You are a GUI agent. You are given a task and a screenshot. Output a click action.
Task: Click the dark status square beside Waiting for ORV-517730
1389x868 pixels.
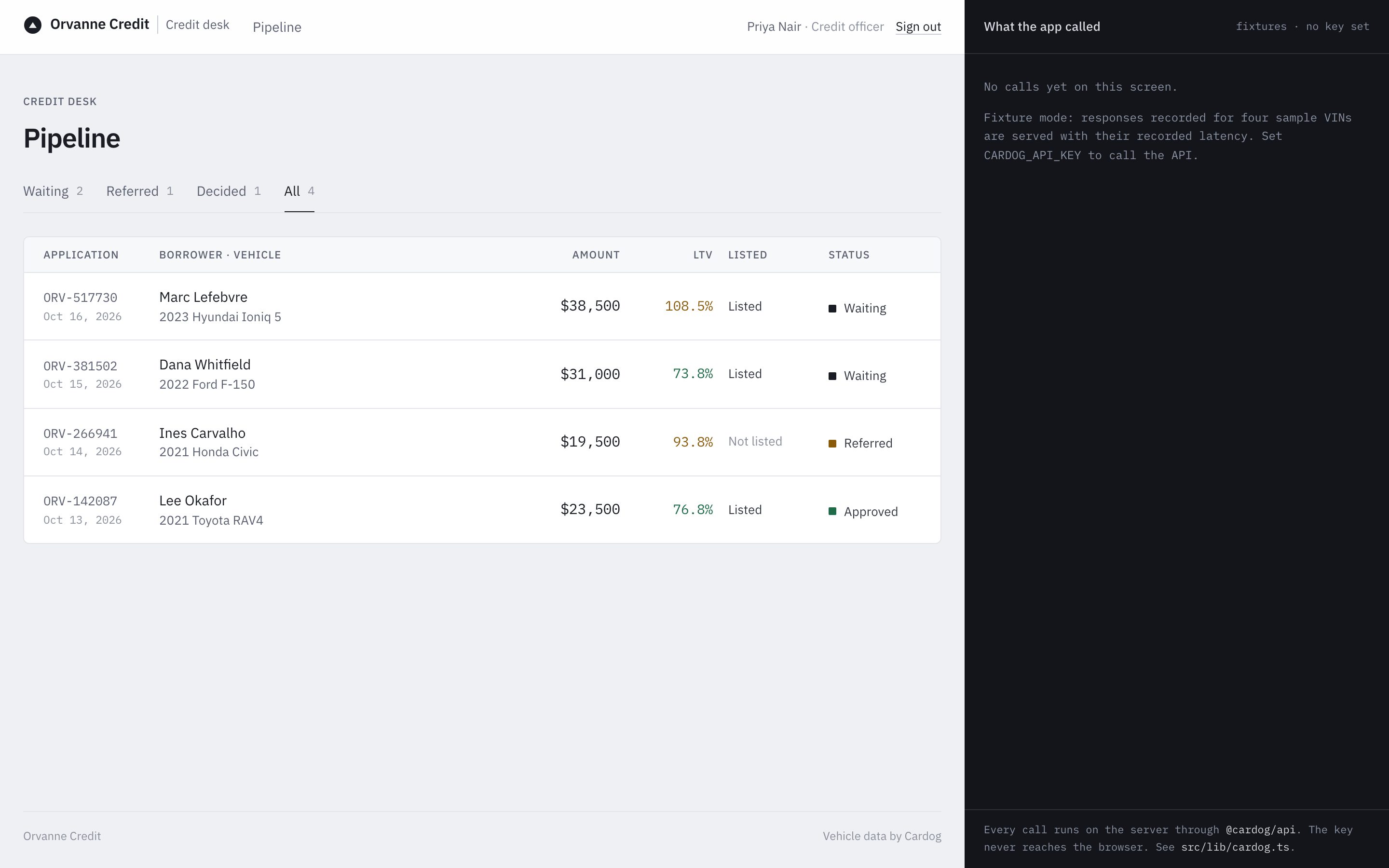tap(832, 308)
